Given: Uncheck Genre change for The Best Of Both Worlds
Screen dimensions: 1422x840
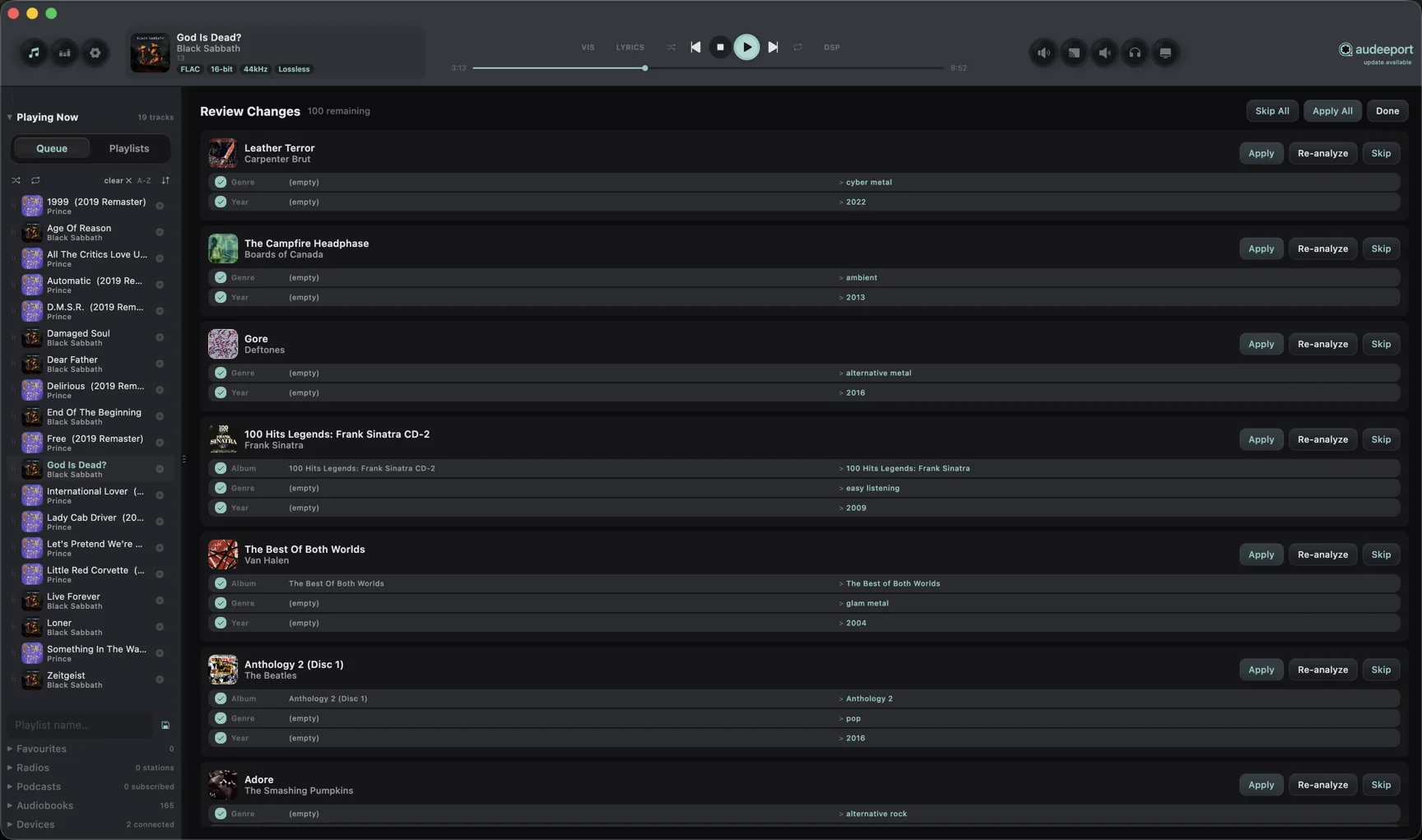Looking at the screenshot, I should click(221, 603).
